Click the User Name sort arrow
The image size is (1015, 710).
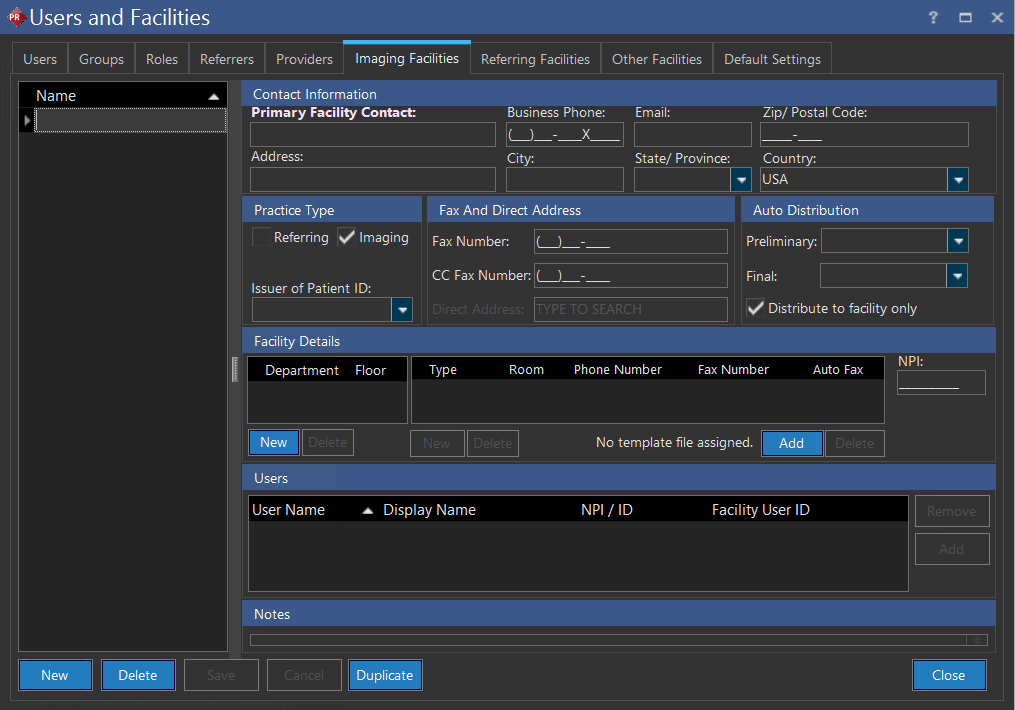[367, 510]
